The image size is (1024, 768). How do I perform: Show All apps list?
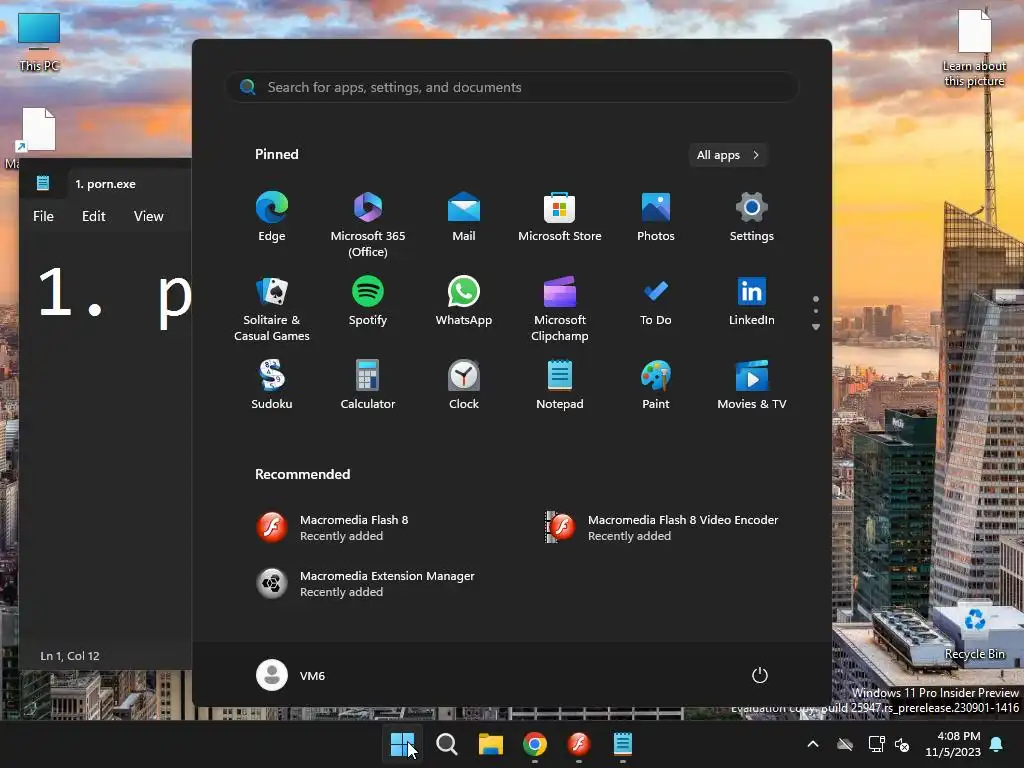tap(728, 155)
